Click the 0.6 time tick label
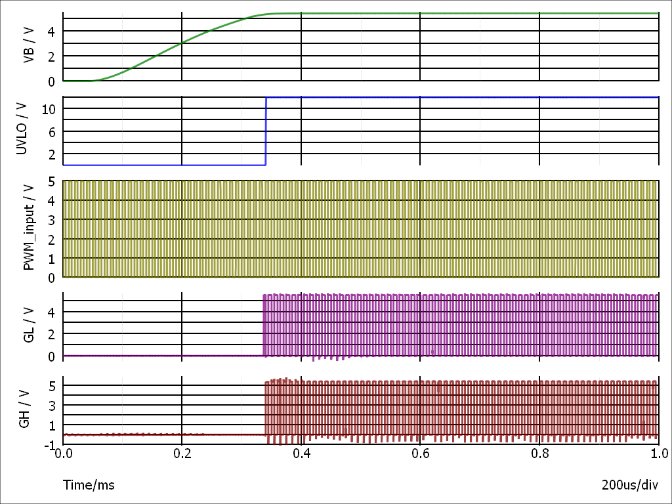 [420, 455]
